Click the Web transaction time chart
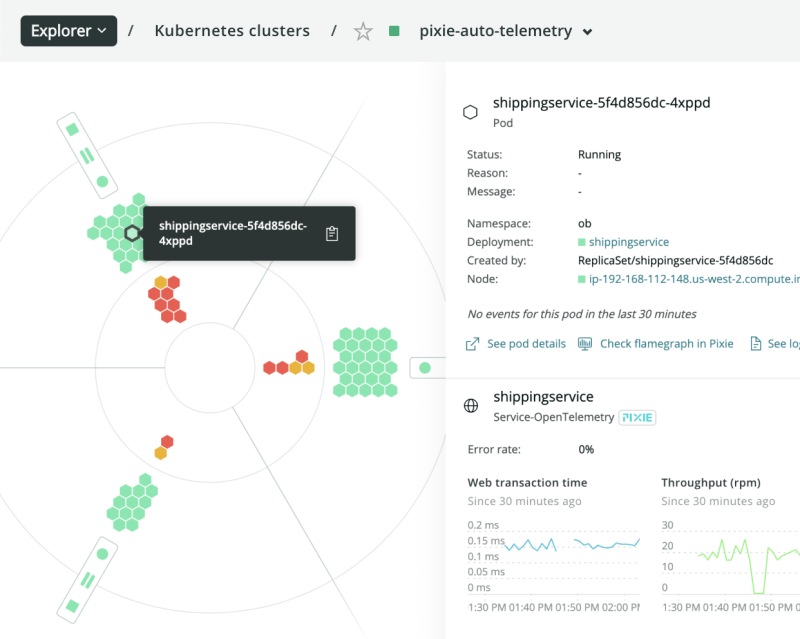Image resolution: width=800 pixels, height=639 pixels. point(554,555)
